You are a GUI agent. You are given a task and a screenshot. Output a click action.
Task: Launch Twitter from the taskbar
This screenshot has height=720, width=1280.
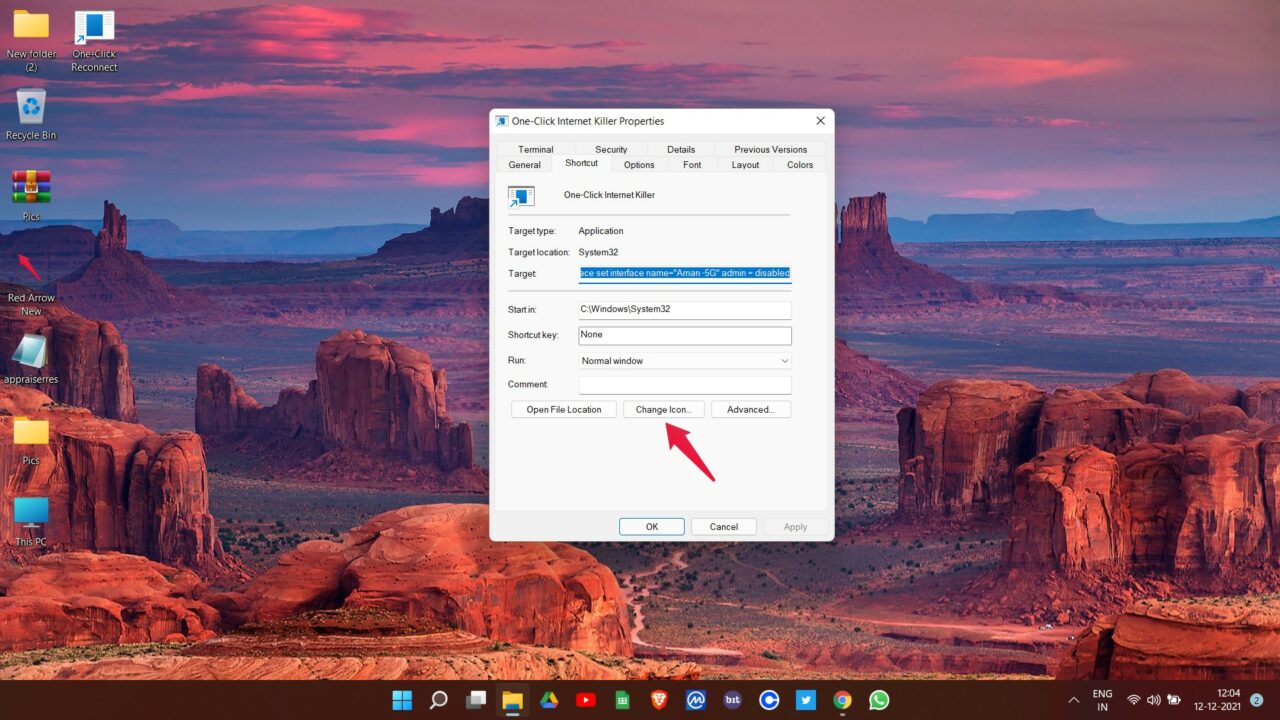[x=806, y=700]
